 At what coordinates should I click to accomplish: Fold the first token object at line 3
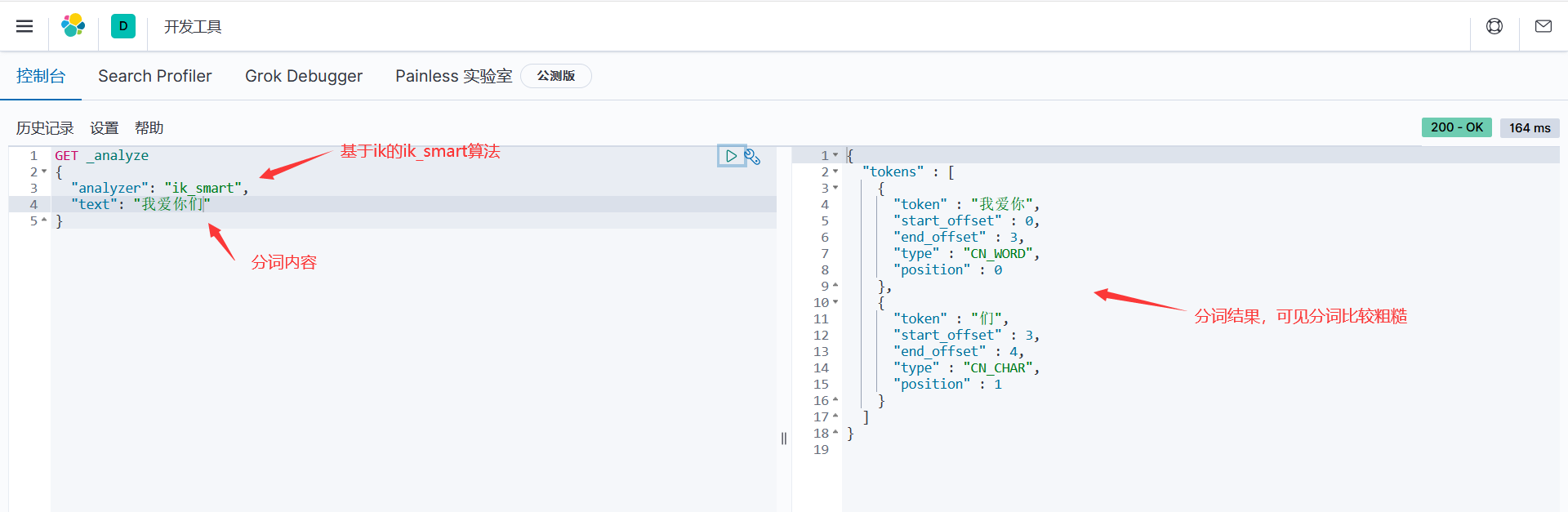(x=835, y=189)
